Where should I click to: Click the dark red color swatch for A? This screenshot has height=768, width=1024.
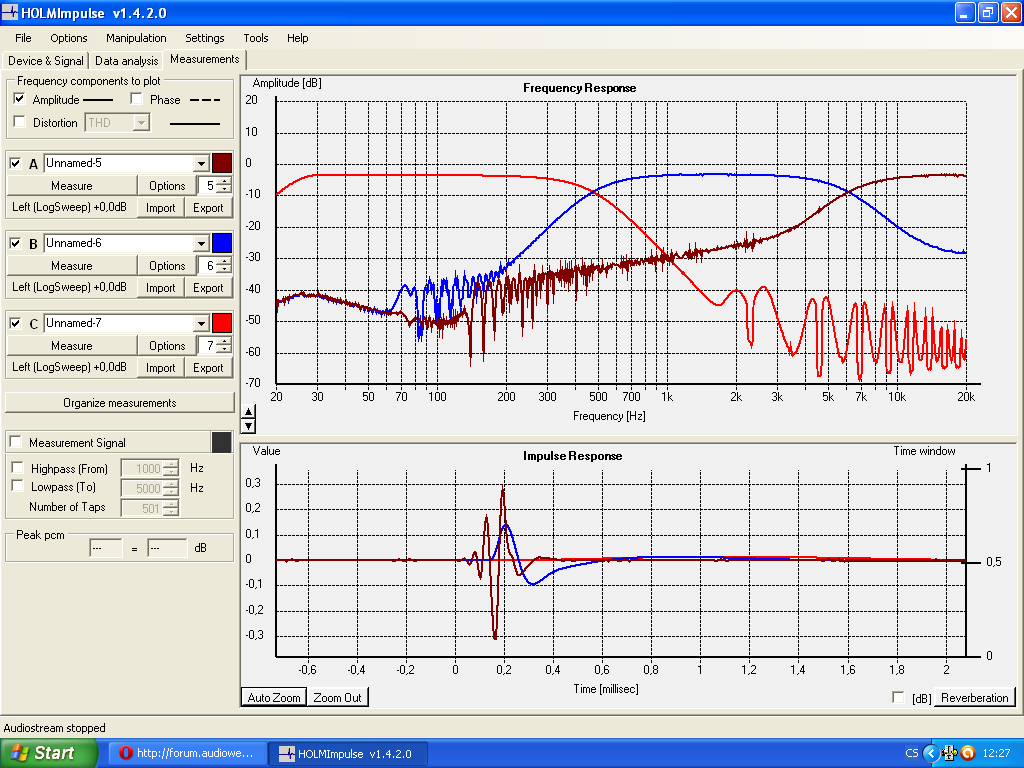click(222, 163)
